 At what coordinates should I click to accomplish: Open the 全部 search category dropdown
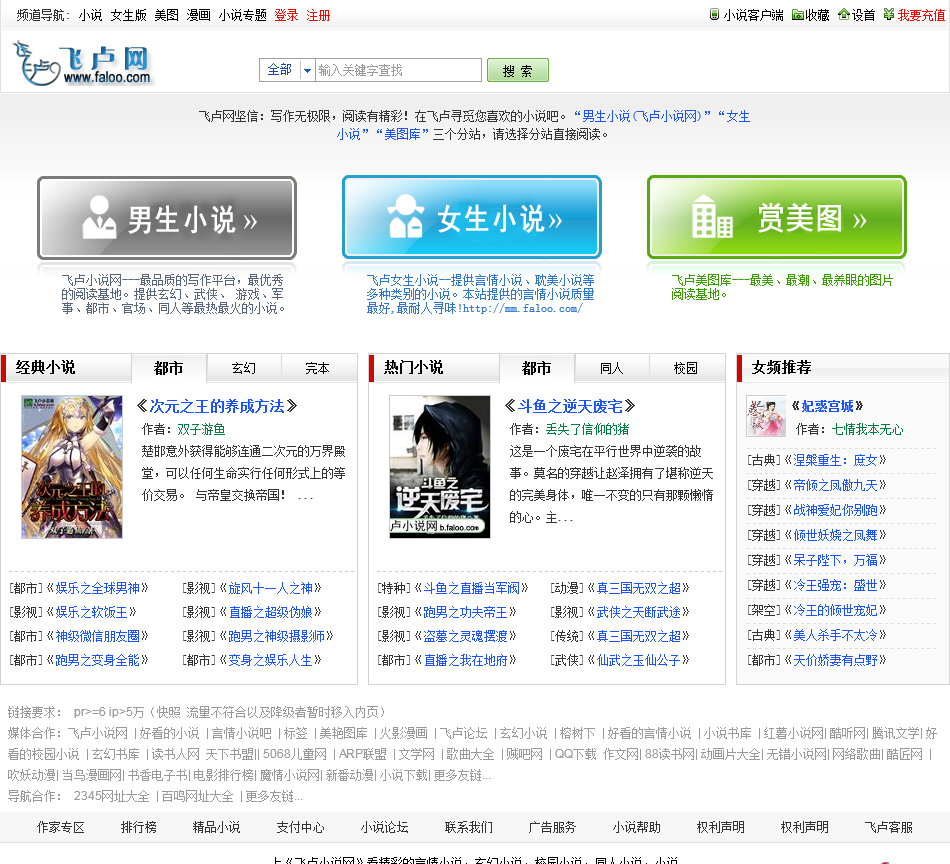tap(287, 70)
